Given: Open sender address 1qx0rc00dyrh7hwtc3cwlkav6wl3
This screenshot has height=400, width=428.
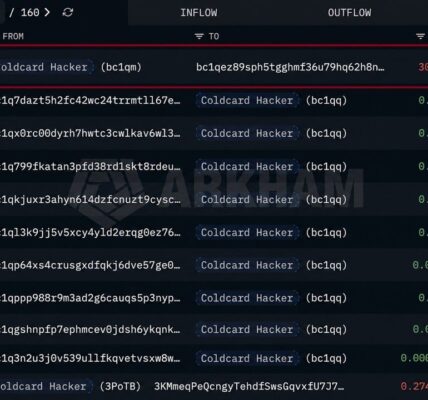Looking at the screenshot, I should 90,133.
